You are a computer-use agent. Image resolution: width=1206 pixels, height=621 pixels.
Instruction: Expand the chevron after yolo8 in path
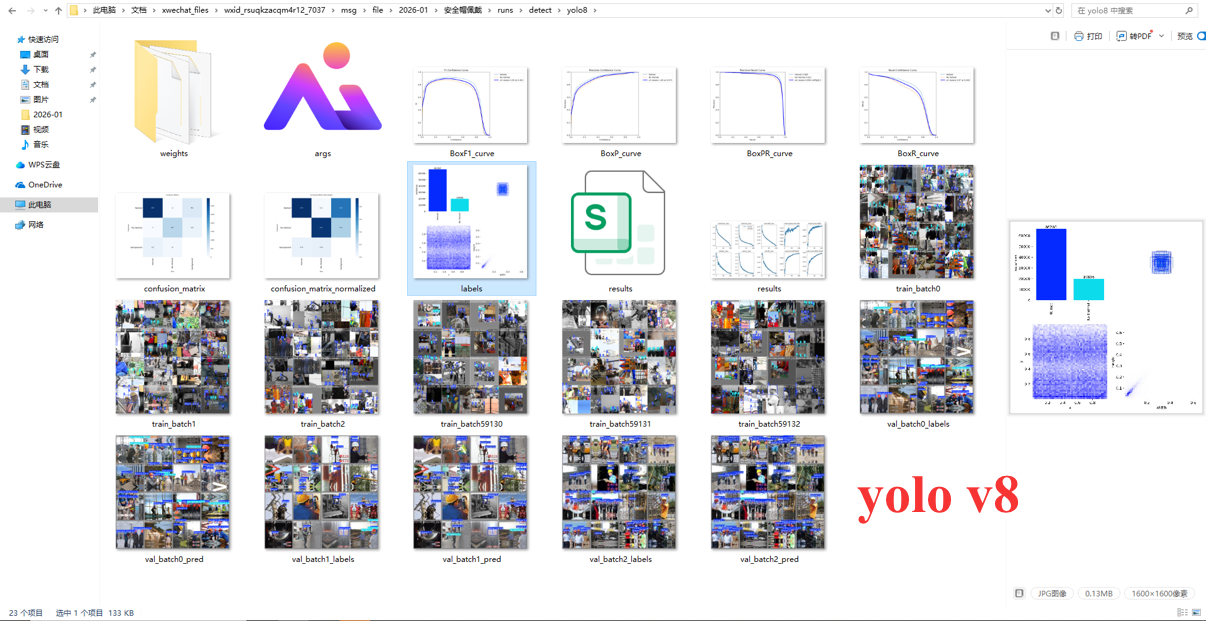pyautogui.click(x=595, y=10)
